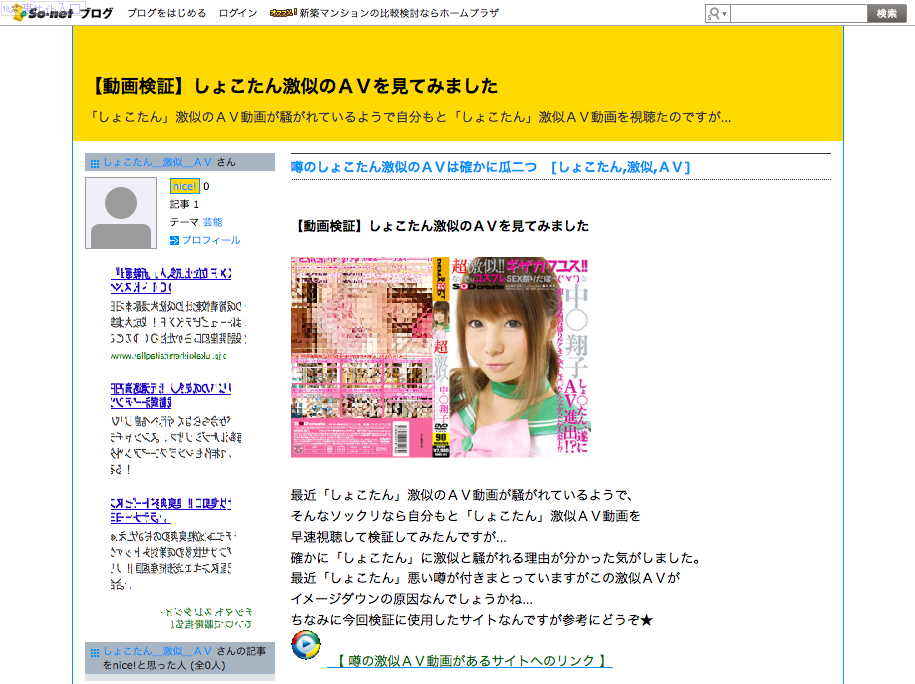Open the blog title 【動画検証】 header

coord(294,86)
